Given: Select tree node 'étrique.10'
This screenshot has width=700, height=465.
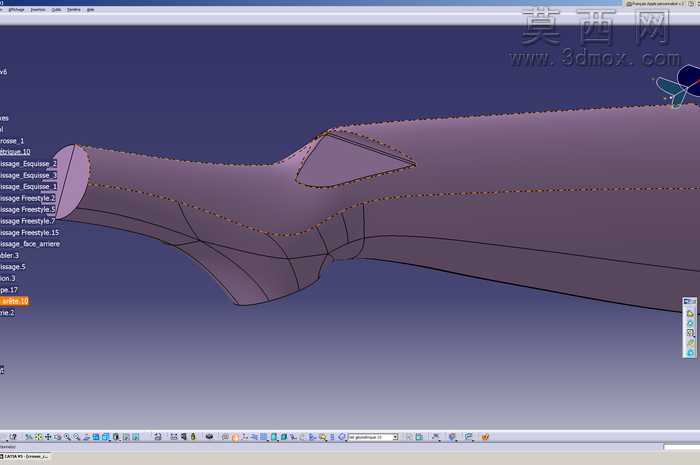Looking at the screenshot, I should click(15, 152).
